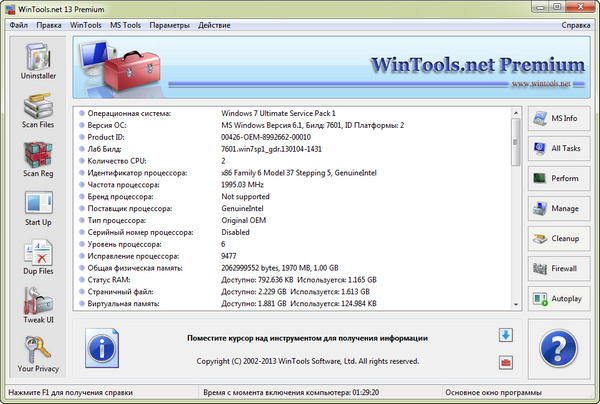The image size is (600, 404).
Task: Open the Параметры menu
Action: pos(169,23)
